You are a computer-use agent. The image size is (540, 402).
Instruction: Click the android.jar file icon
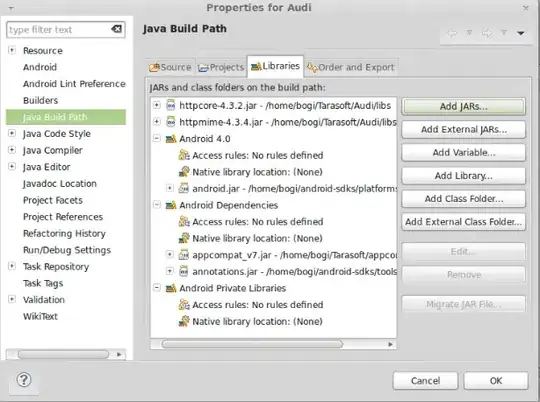pyautogui.click(x=184, y=188)
